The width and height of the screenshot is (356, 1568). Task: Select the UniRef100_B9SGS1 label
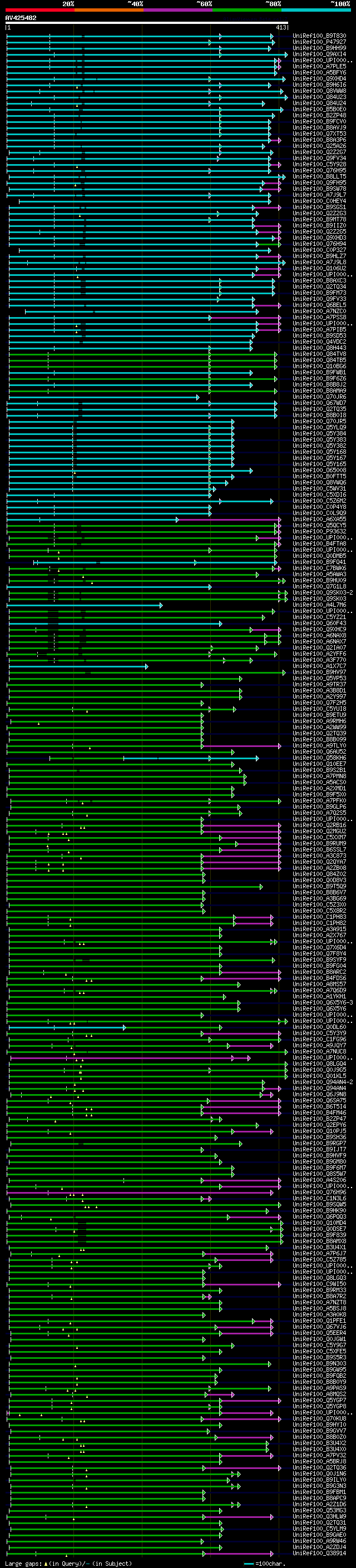(319, 207)
